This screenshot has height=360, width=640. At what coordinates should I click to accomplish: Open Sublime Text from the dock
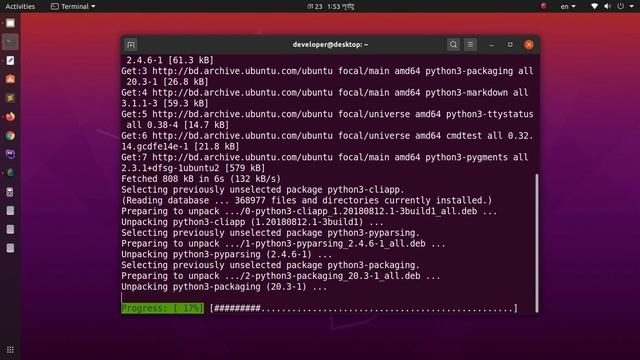point(10,98)
